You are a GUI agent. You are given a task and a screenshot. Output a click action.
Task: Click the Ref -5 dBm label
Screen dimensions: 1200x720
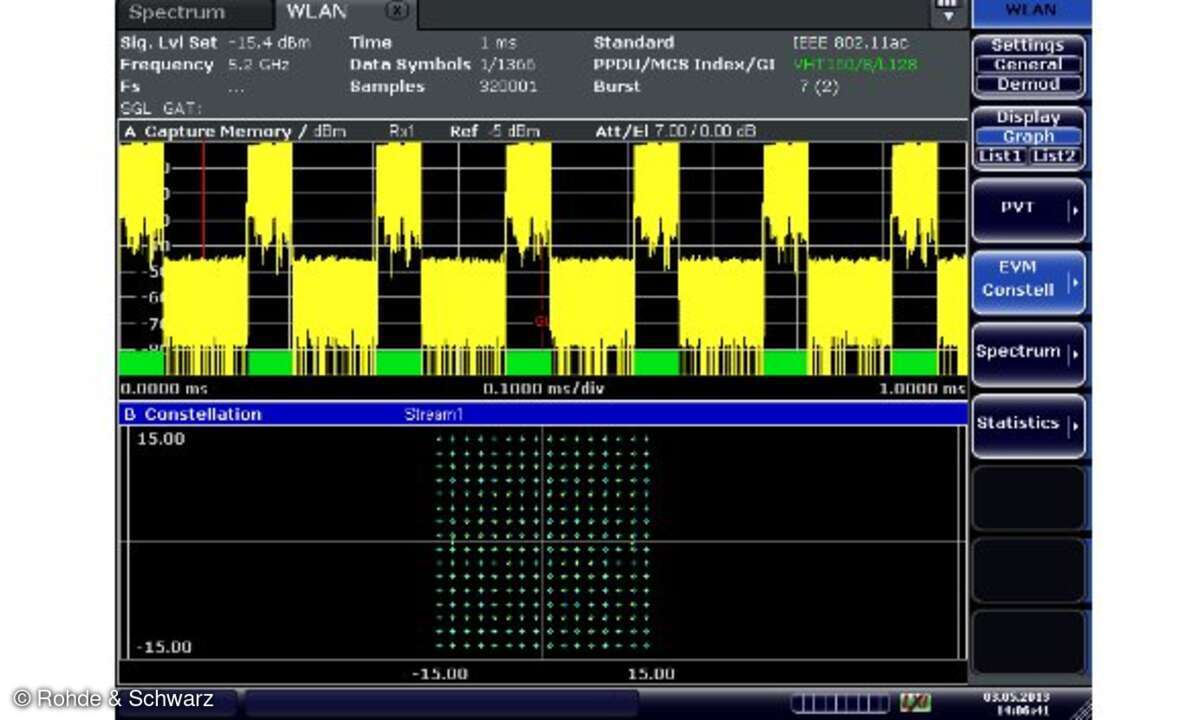(494, 132)
